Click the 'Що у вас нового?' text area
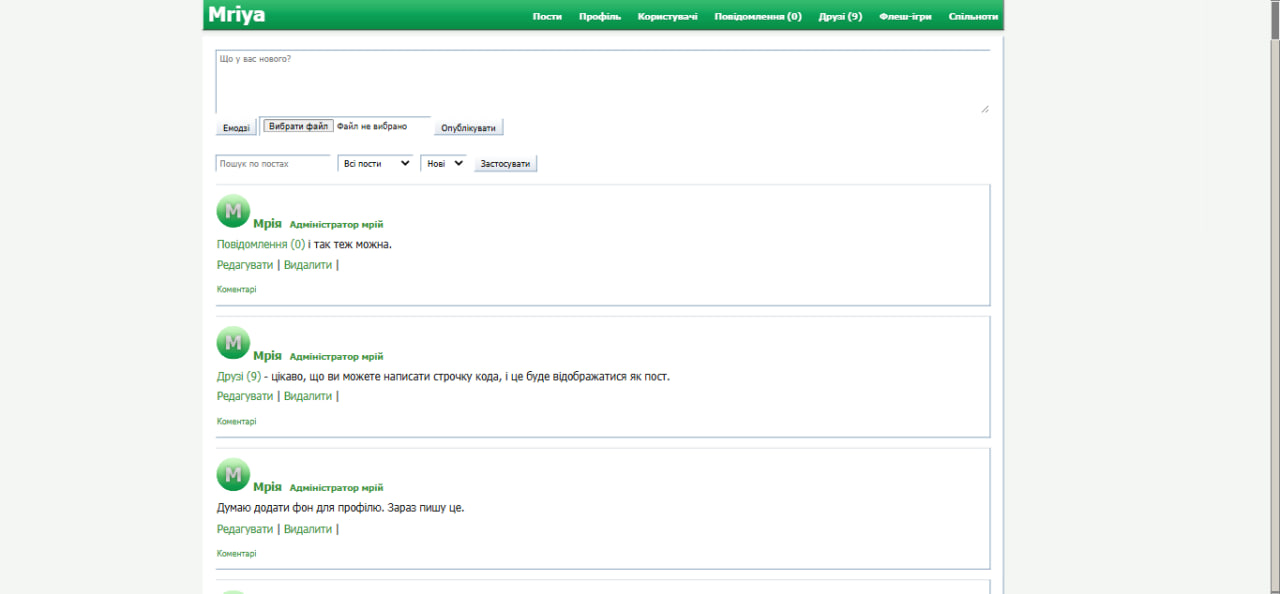1280x594 pixels. pyautogui.click(x=602, y=82)
